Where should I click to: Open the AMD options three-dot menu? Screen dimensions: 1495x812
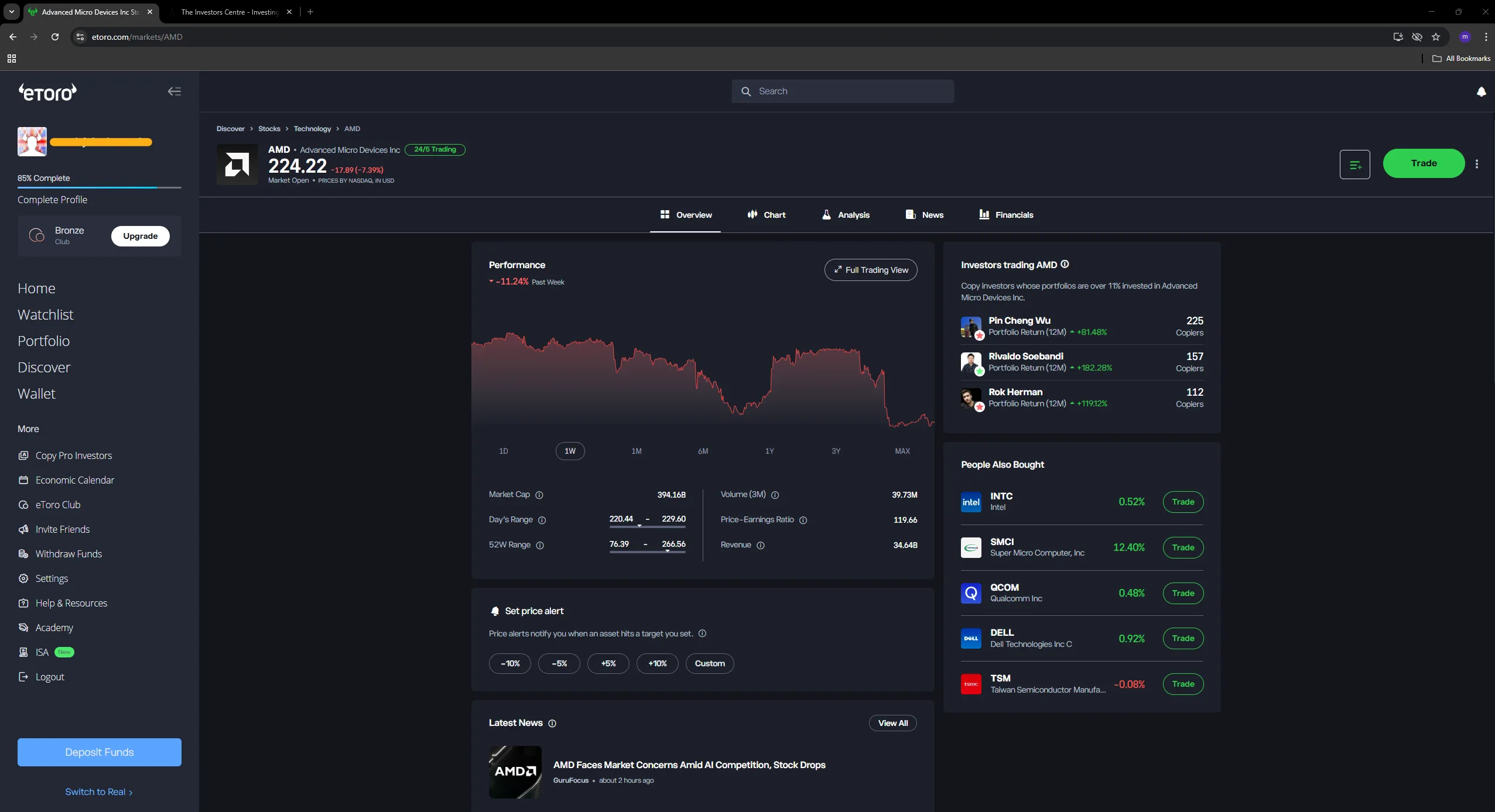coord(1477,164)
